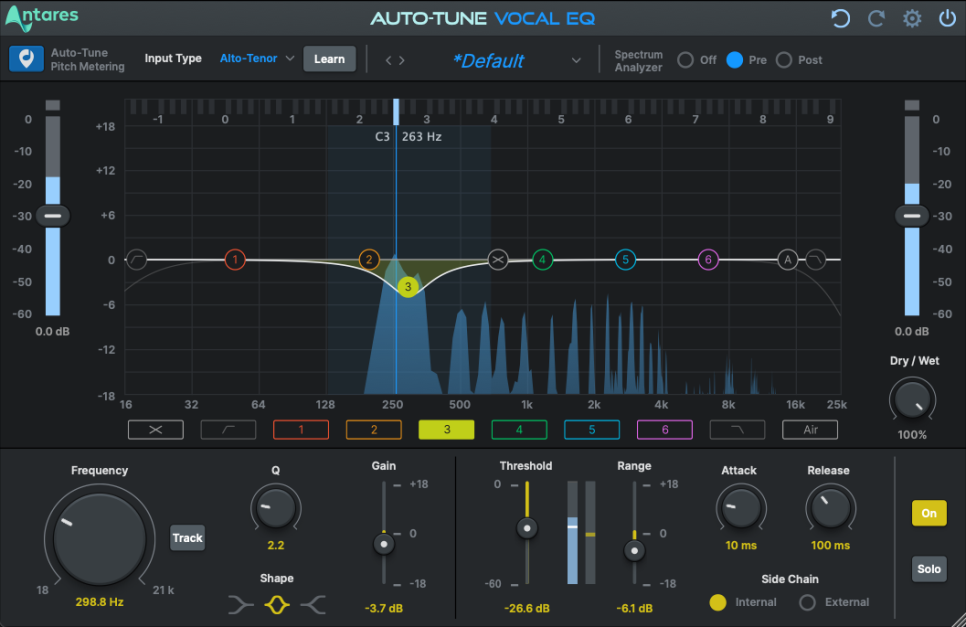Go to previous preset arrow
The image size is (966, 627).
click(x=388, y=60)
